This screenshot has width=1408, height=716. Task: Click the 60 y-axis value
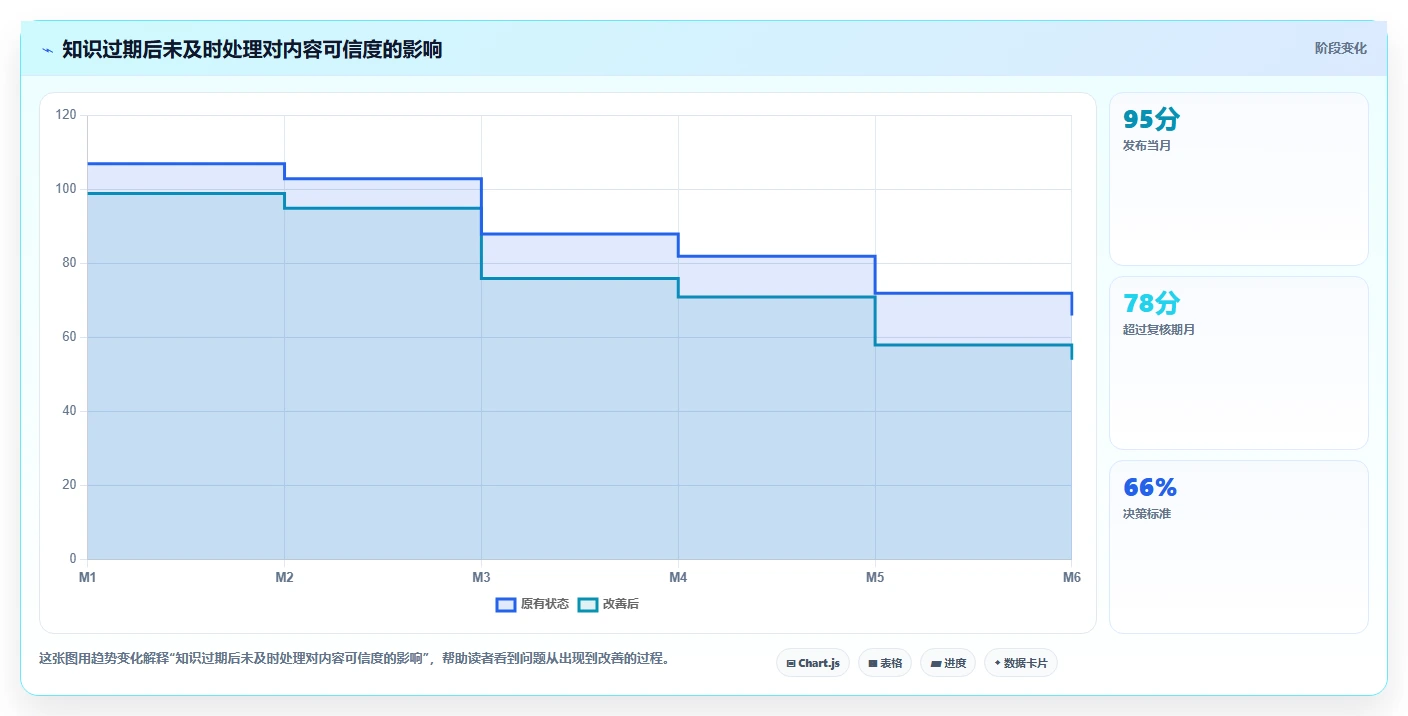[x=69, y=337]
